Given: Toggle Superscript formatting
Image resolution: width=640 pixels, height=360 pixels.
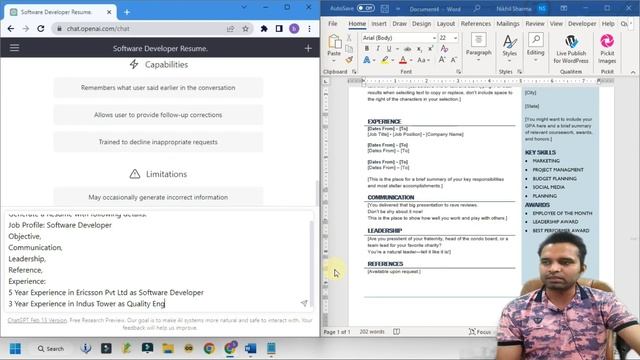Looking at the screenshot, I should click(431, 49).
